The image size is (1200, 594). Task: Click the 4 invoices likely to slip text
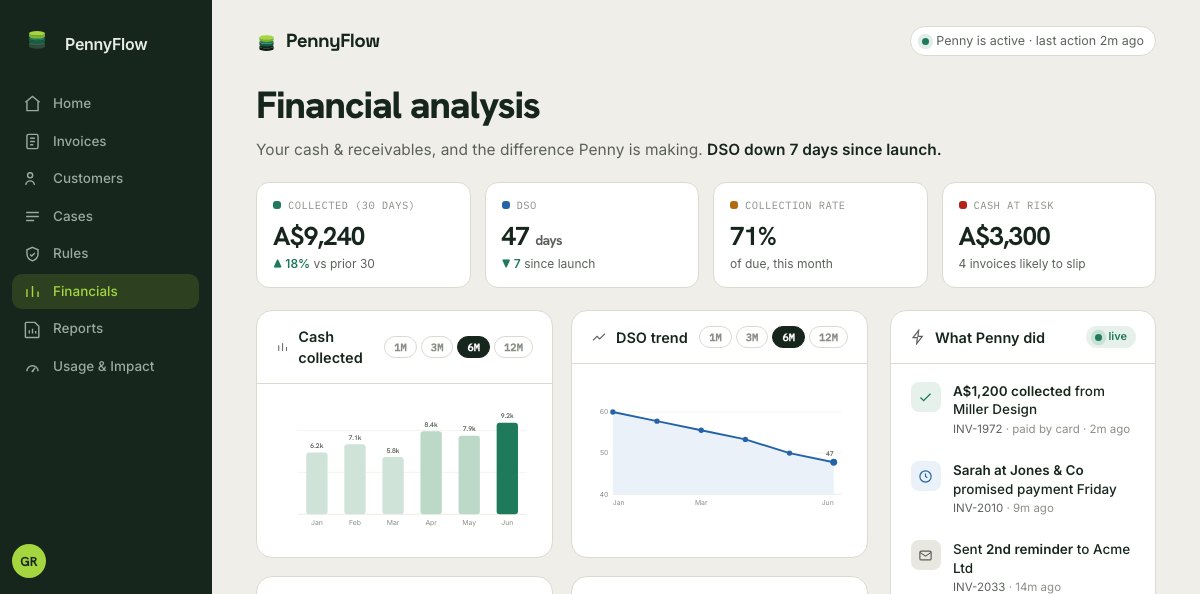click(1022, 264)
